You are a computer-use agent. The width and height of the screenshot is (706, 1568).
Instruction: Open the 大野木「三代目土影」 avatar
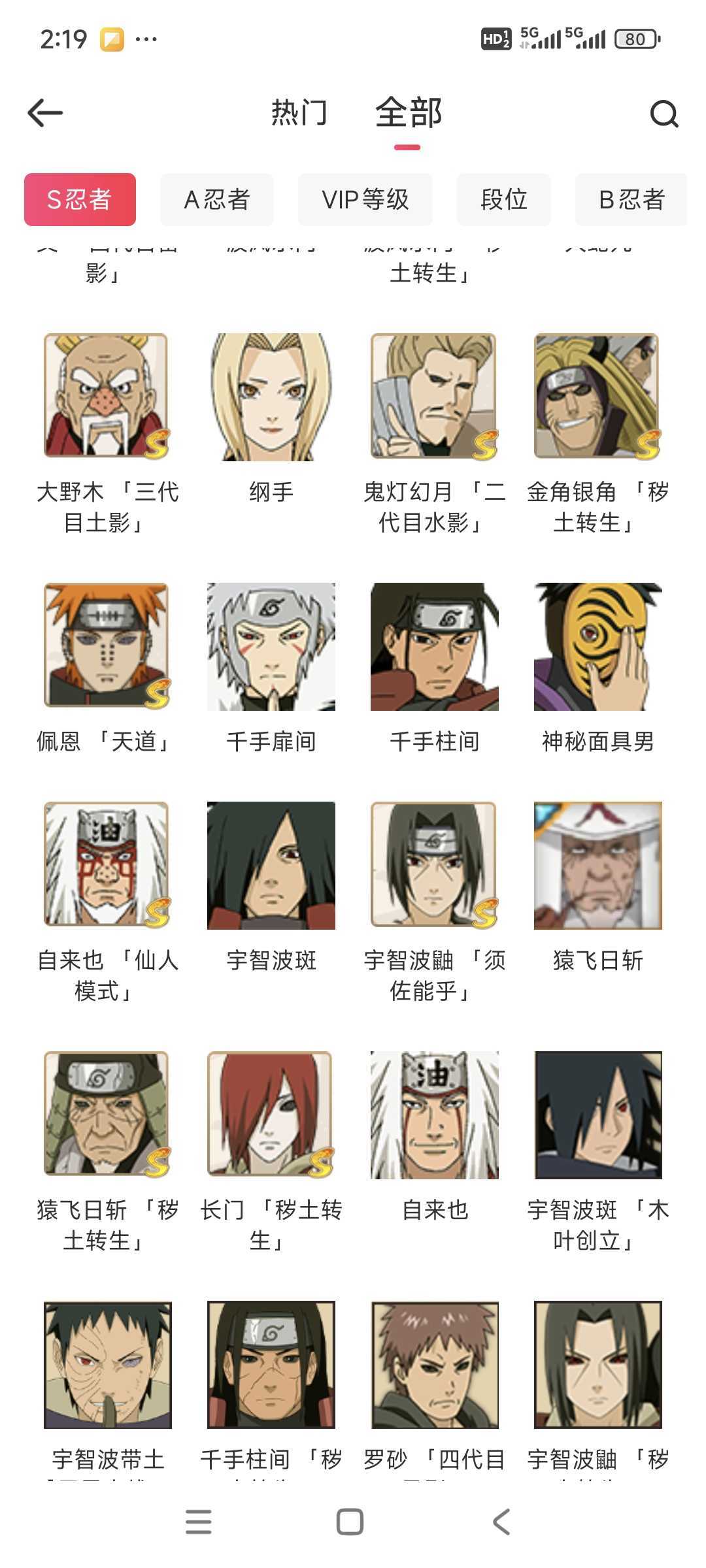click(107, 396)
